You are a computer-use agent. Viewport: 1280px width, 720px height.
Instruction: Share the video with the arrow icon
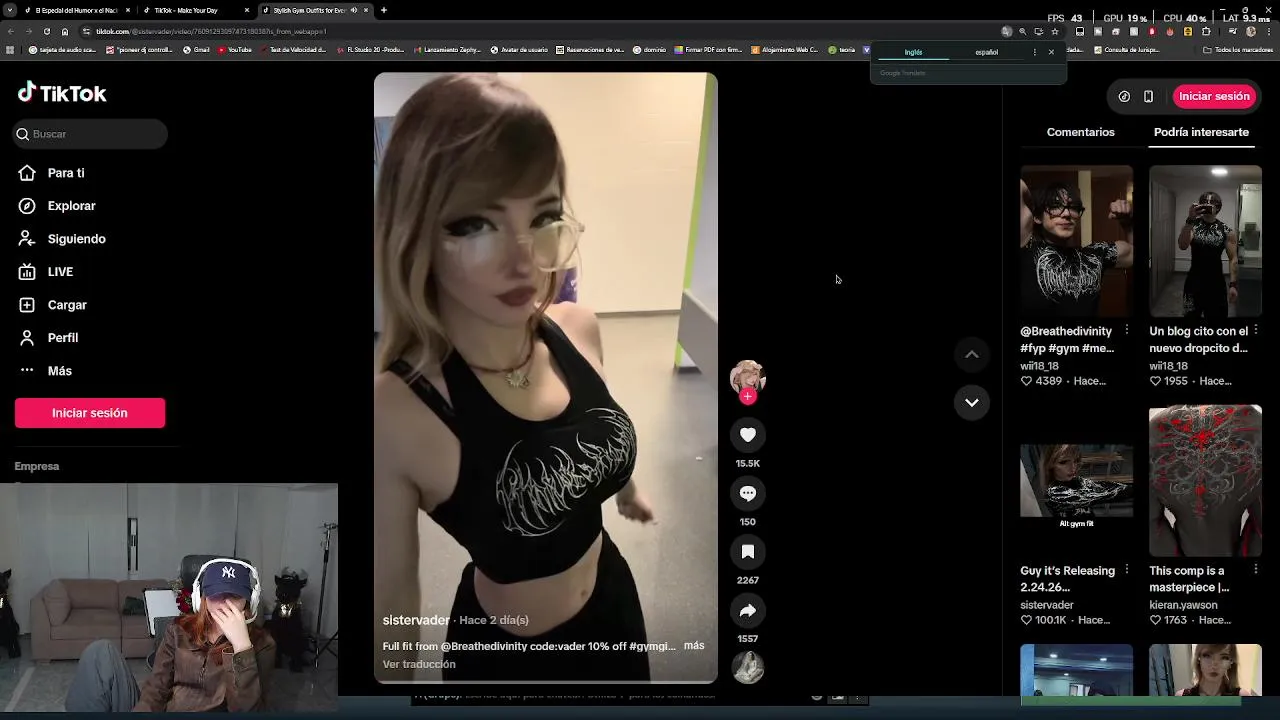[748, 610]
